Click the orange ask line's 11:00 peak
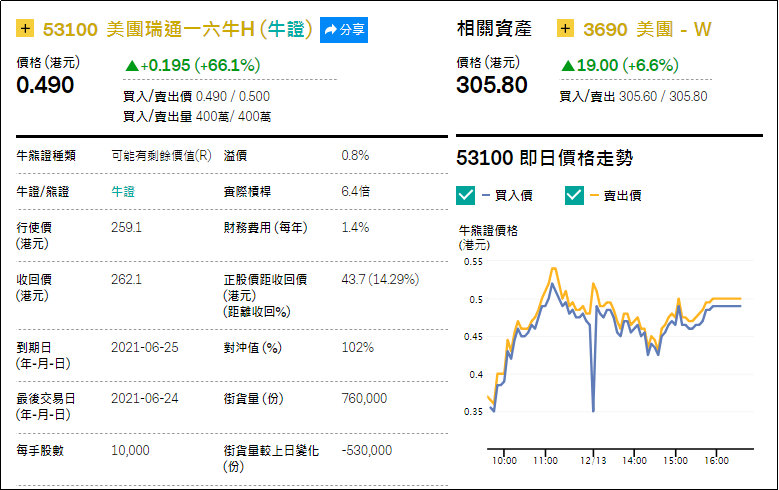The width and height of the screenshot is (779, 490). [x=553, y=269]
